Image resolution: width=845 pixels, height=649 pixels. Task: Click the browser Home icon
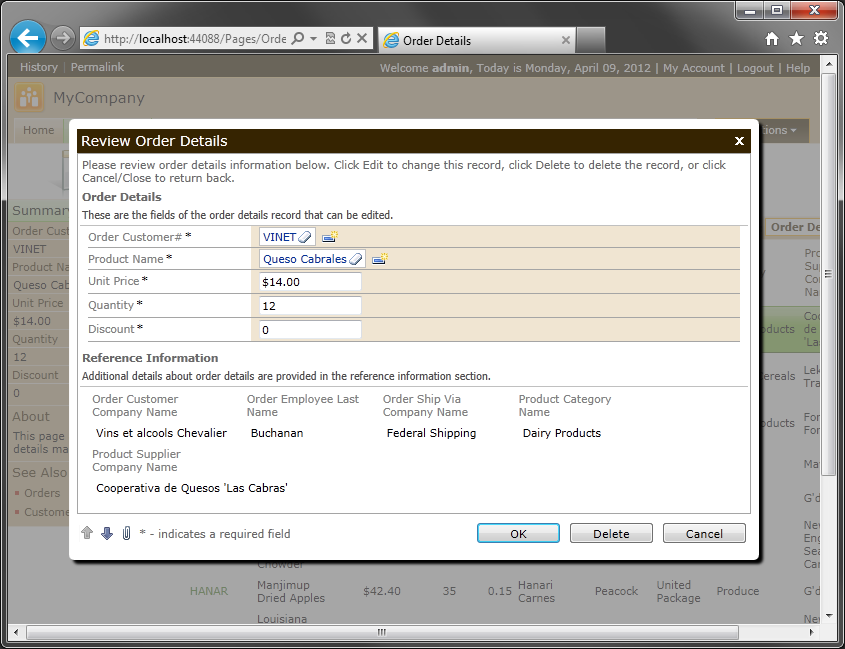click(x=772, y=39)
